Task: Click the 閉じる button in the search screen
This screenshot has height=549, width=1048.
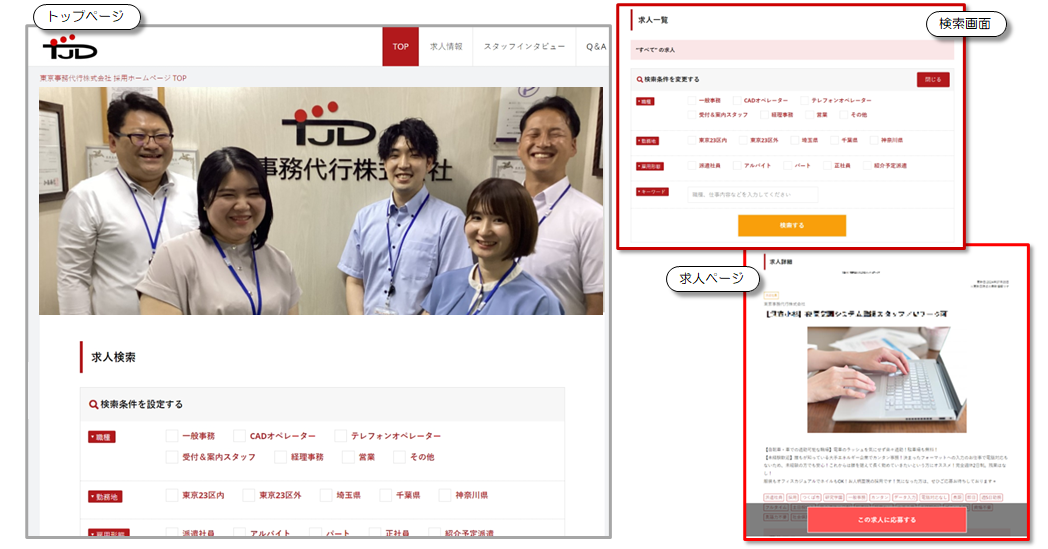Action: (x=933, y=80)
